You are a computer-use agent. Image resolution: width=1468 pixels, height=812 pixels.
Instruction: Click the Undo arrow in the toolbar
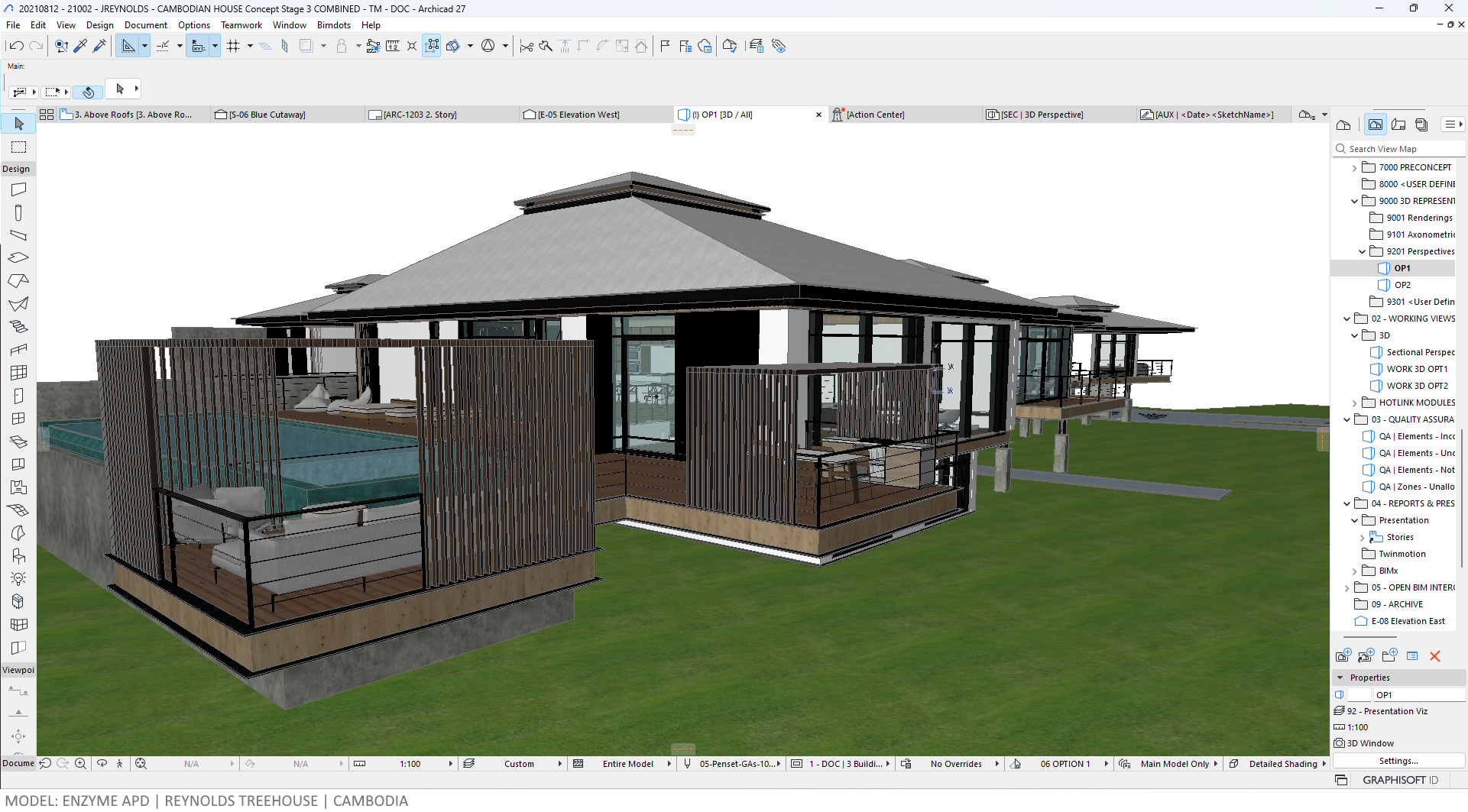coord(16,46)
